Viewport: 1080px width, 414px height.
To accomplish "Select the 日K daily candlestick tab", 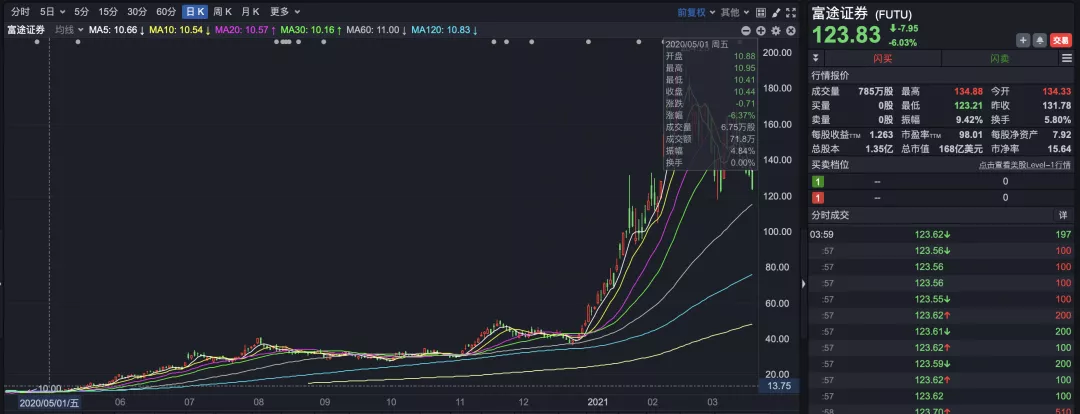I will (195, 12).
